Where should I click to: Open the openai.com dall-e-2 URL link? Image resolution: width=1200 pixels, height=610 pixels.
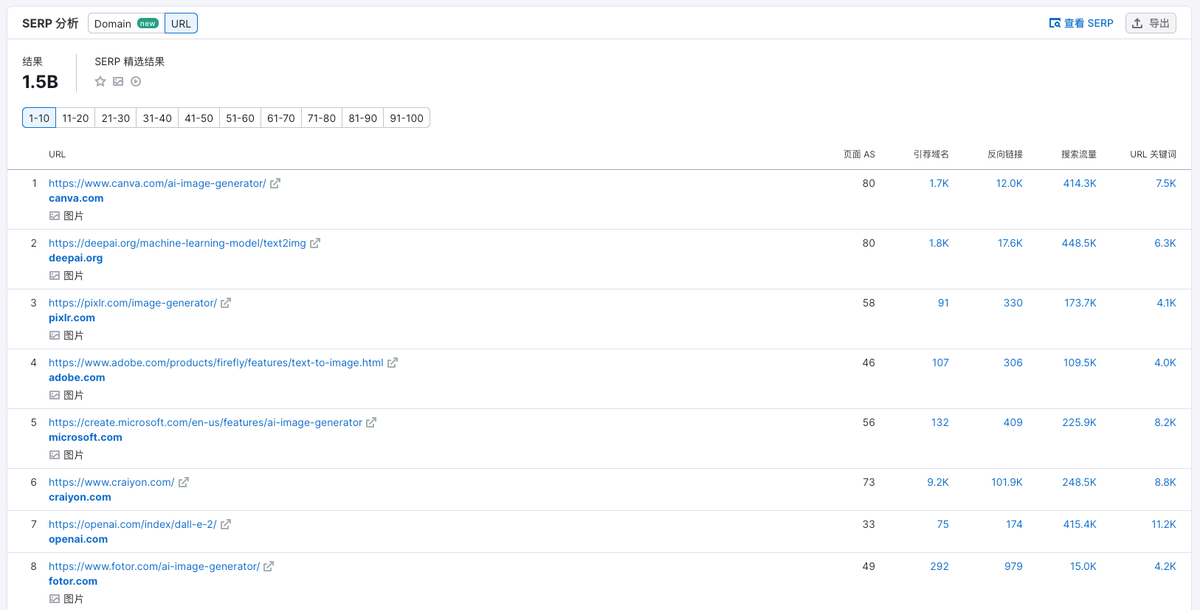[x=132, y=524]
